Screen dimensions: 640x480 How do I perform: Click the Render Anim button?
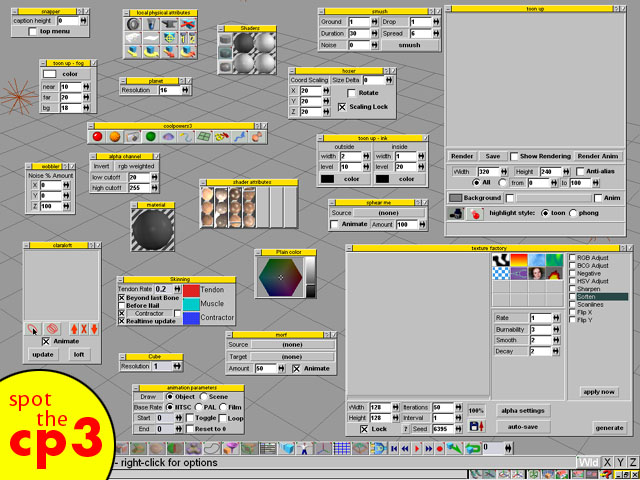(x=598, y=156)
